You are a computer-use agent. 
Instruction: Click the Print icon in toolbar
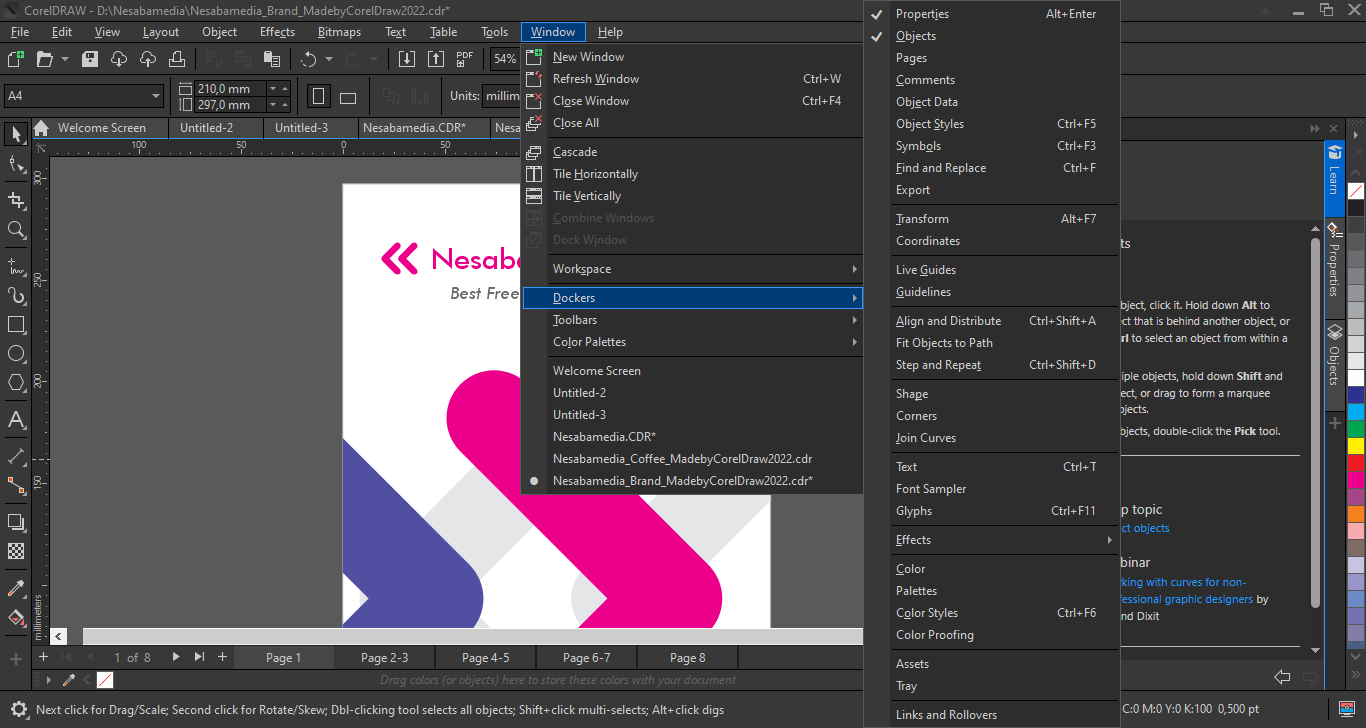pos(176,59)
